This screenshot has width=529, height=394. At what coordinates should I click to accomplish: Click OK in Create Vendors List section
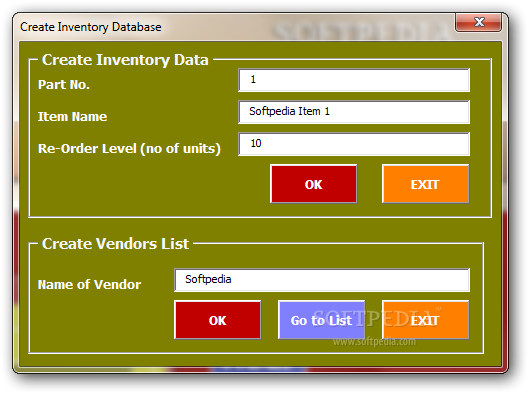click(x=218, y=320)
